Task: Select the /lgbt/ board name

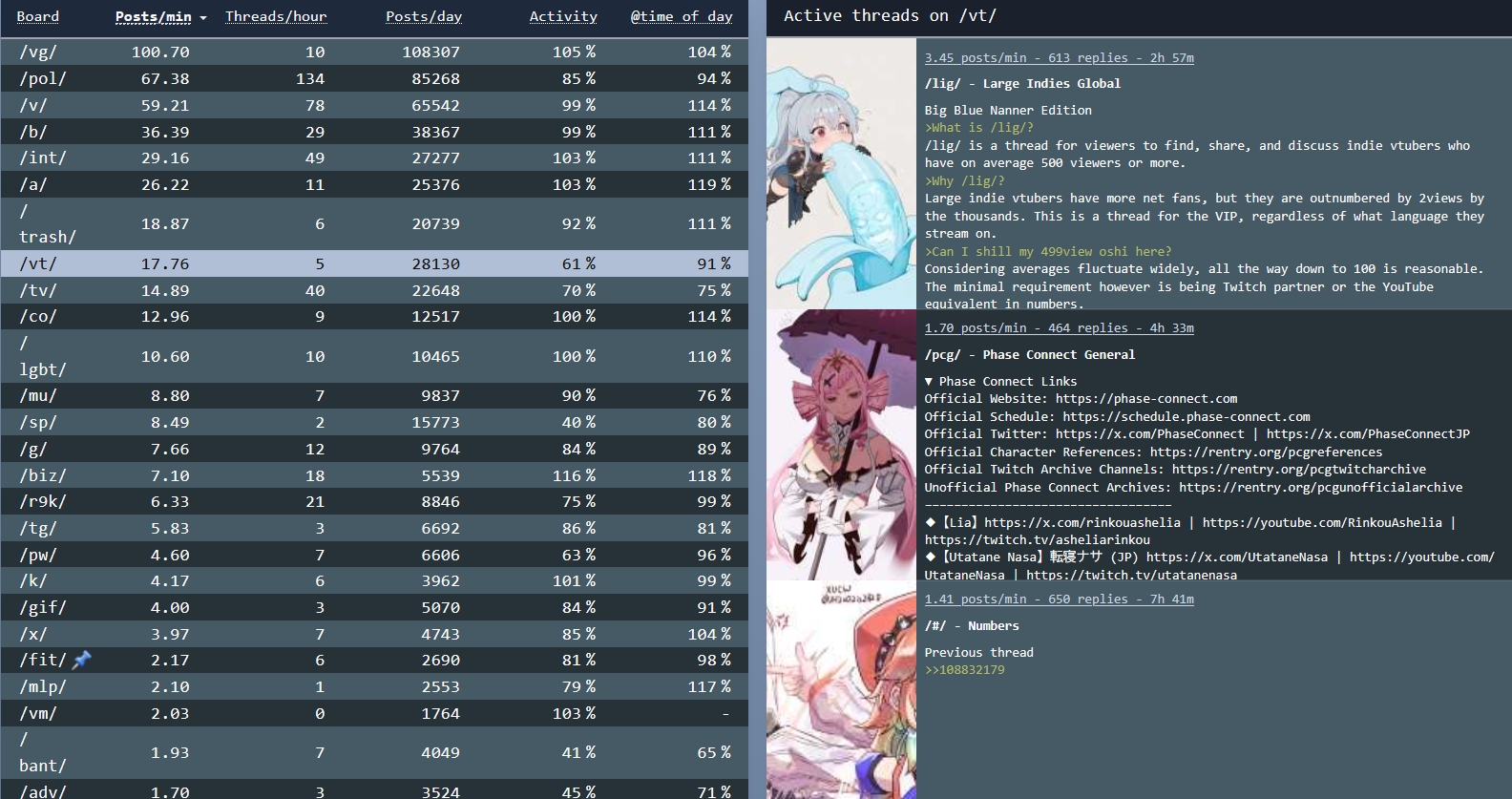Action: [43, 356]
